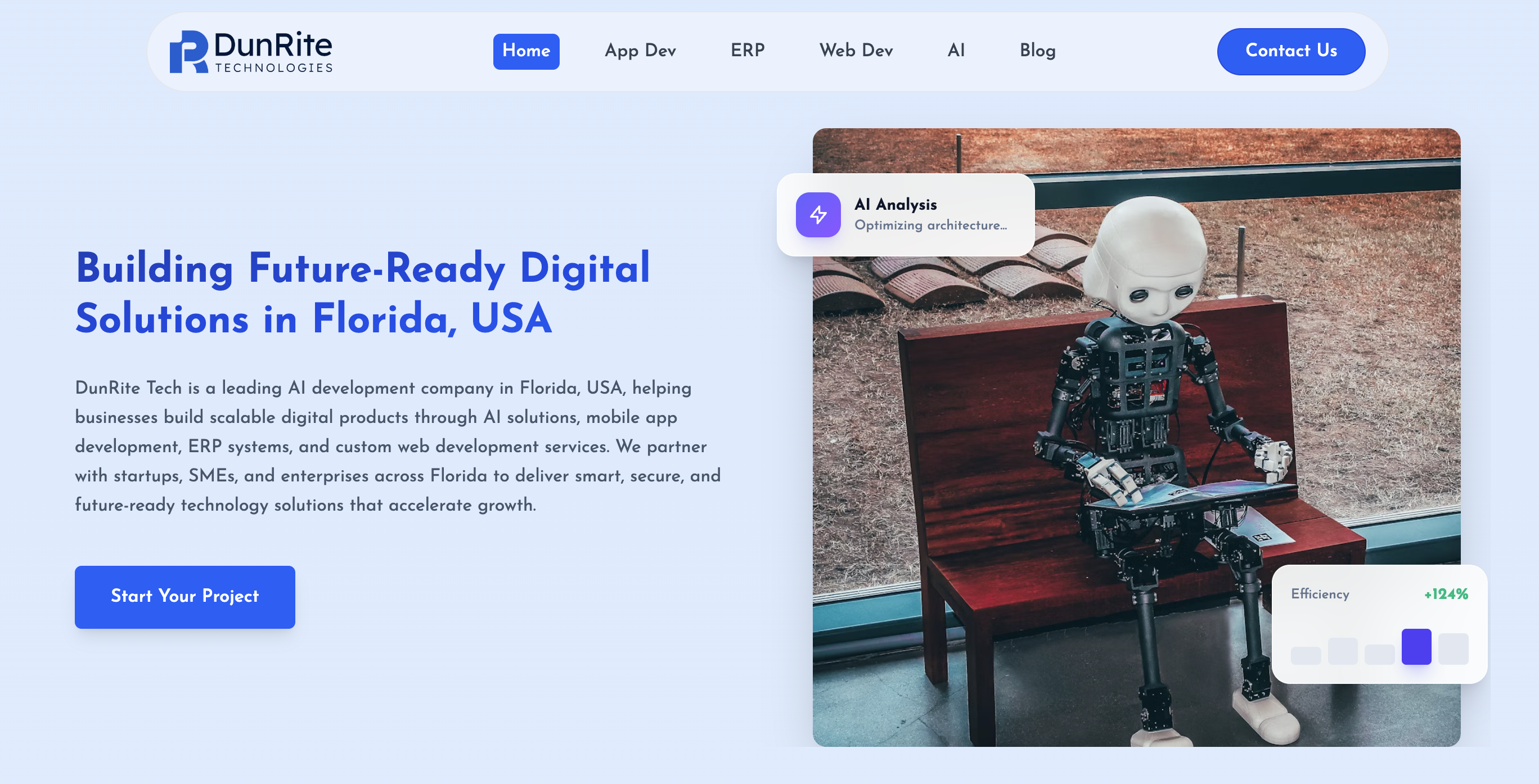This screenshot has height=784, width=1539.
Task: Click the purple lightning bolt icon
Action: pos(818,214)
